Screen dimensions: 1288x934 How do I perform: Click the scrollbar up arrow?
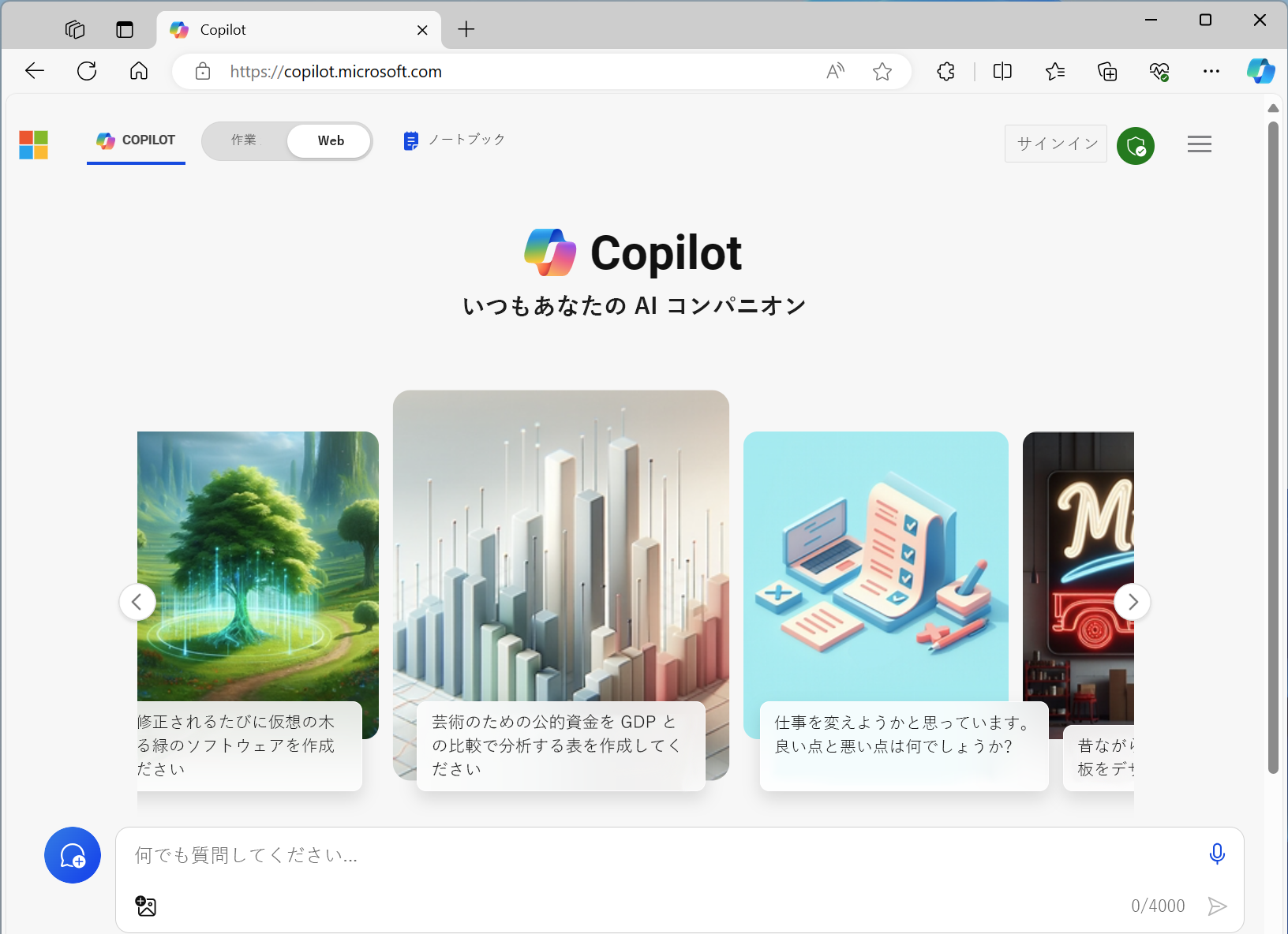[1273, 108]
